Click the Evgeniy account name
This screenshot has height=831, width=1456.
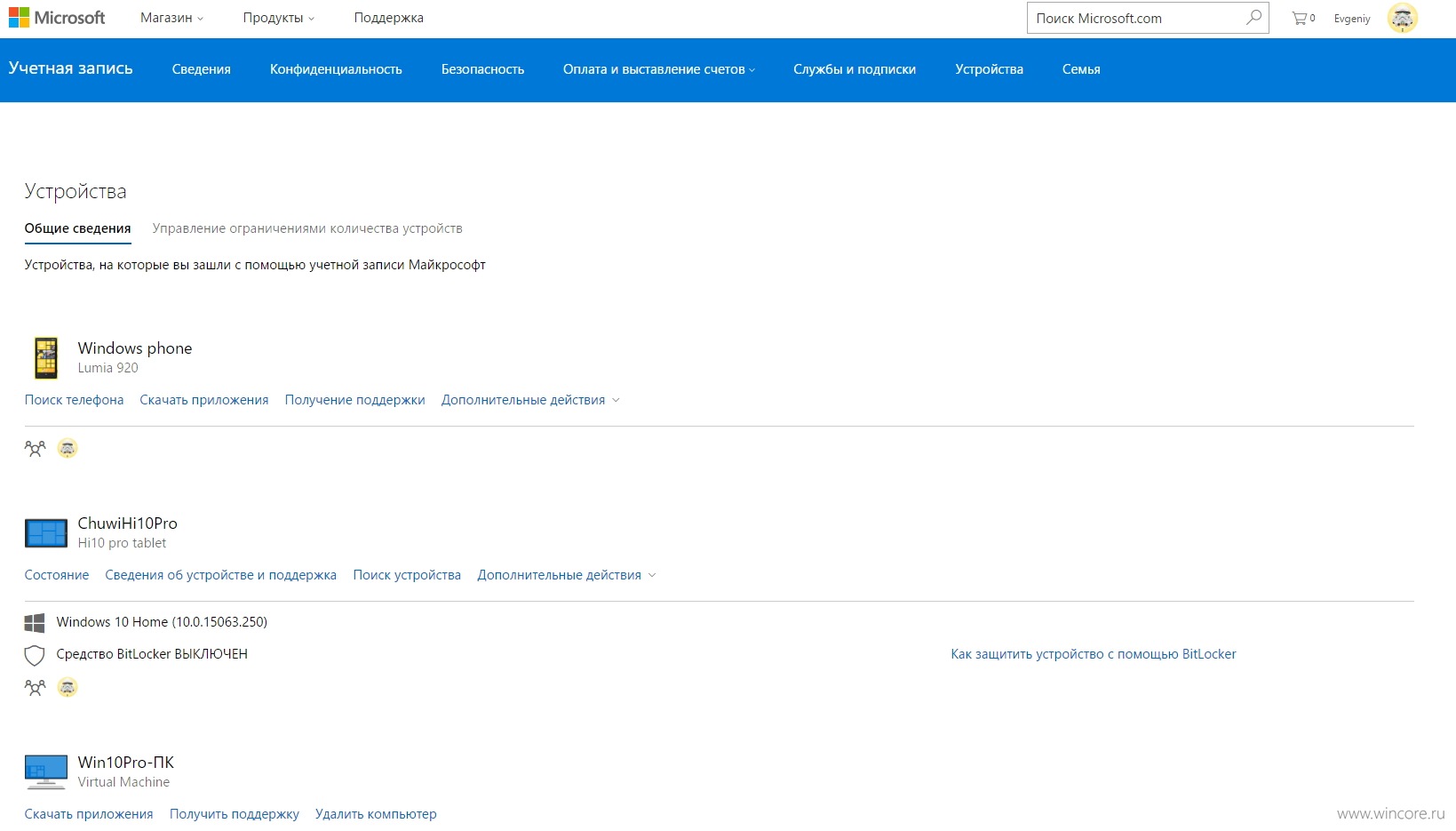(x=1352, y=19)
